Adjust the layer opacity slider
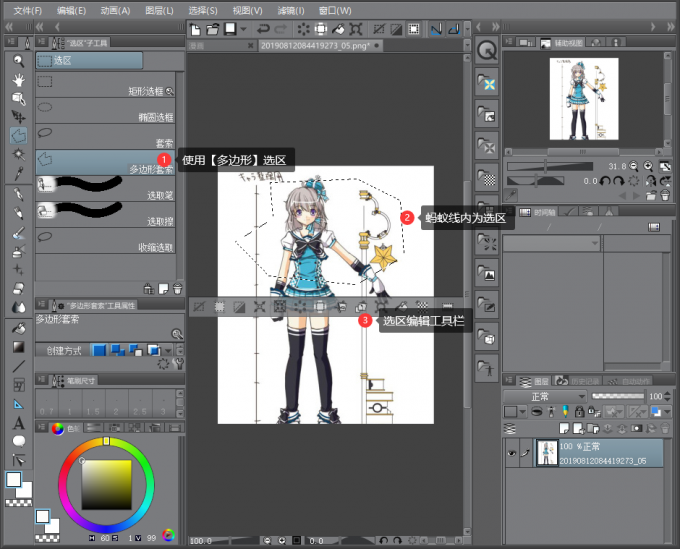This screenshot has width=680, height=549. (x=618, y=396)
